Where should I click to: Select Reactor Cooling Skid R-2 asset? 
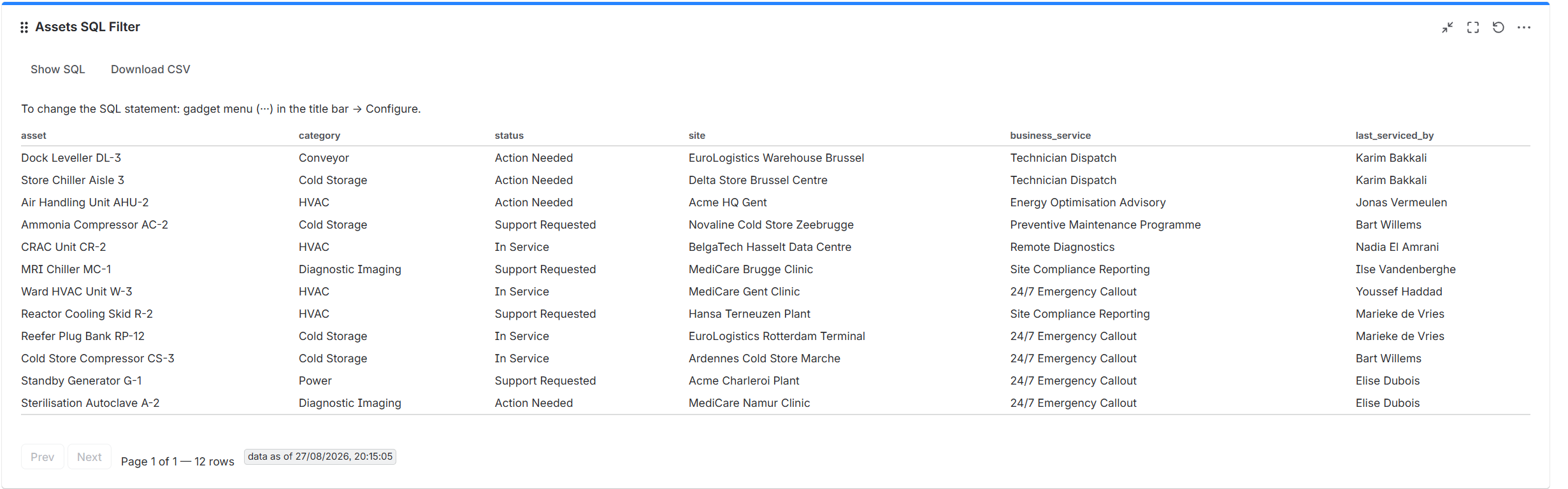(x=87, y=314)
